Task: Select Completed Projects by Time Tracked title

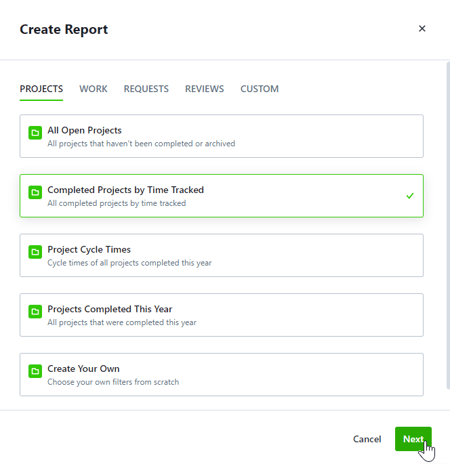Action: (126, 190)
